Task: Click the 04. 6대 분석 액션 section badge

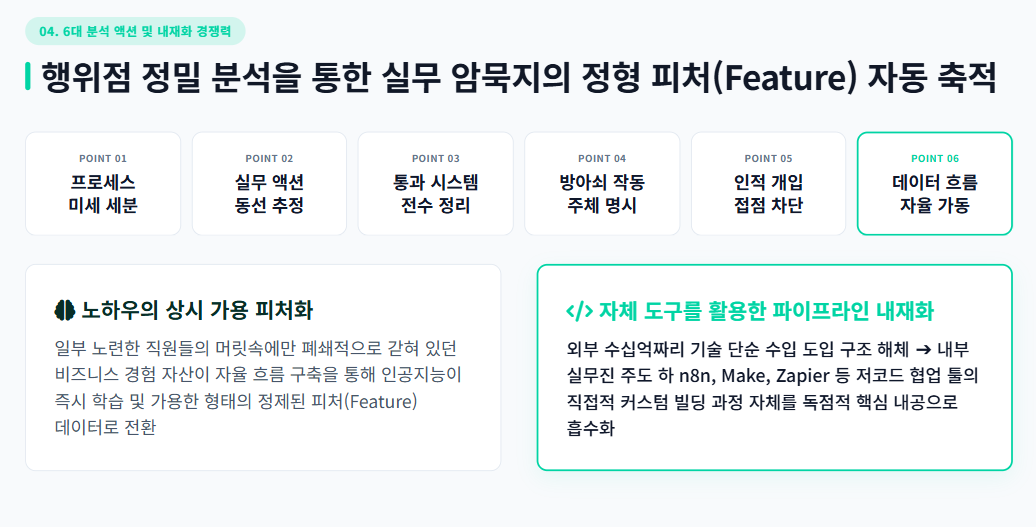Action: pos(135,31)
